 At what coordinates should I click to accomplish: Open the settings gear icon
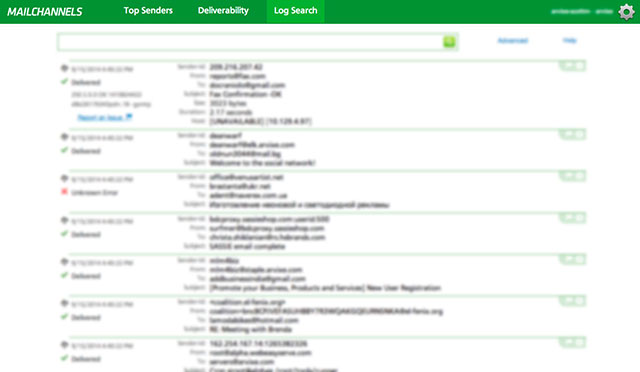[626, 12]
